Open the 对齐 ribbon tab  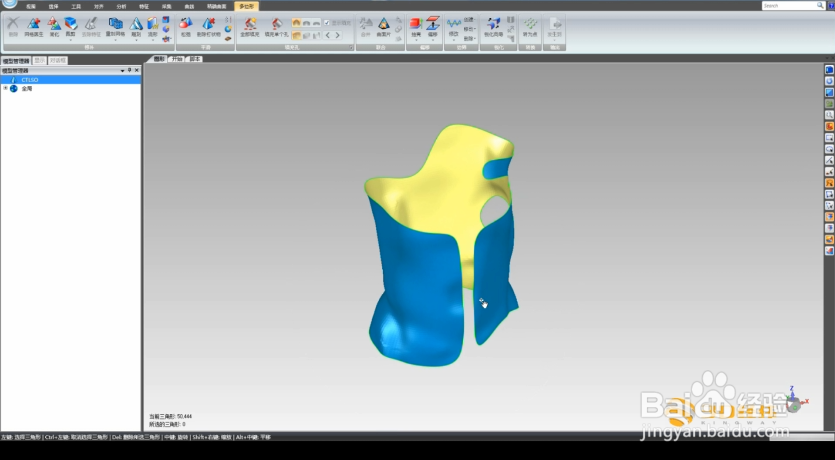99,6
